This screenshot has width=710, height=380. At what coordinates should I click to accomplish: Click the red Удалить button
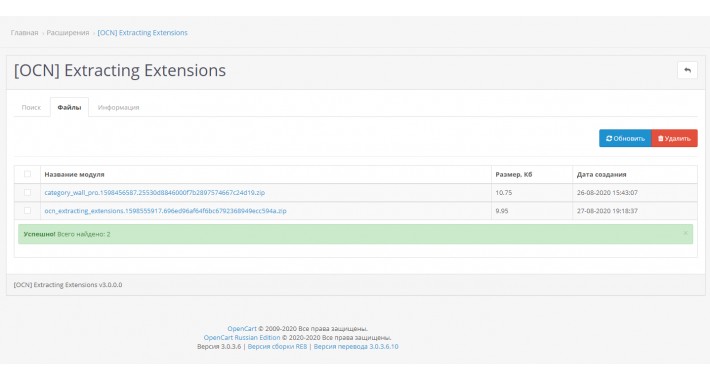[674, 138]
